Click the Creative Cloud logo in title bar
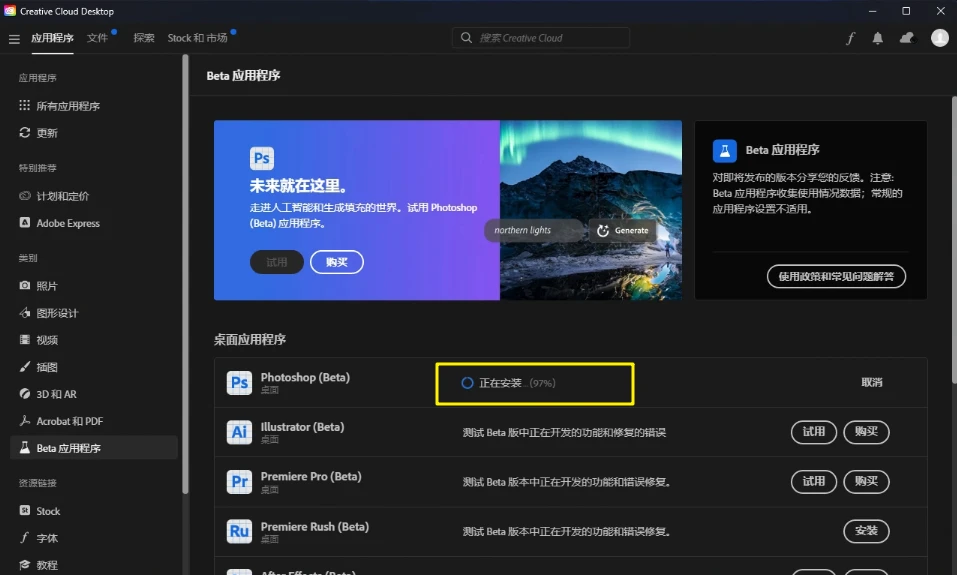This screenshot has height=575, width=957. [x=10, y=11]
